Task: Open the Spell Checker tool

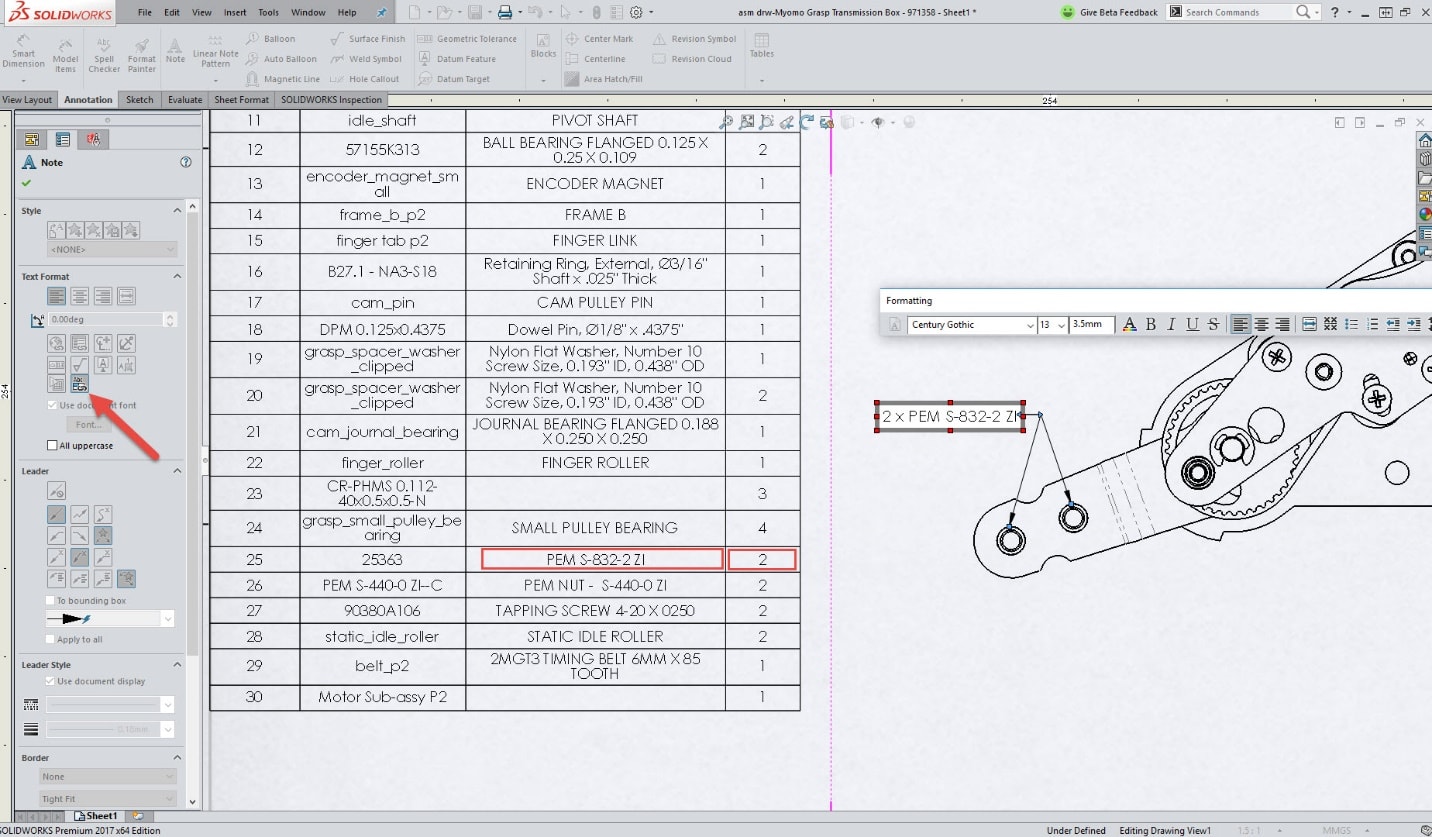Action: (104, 55)
